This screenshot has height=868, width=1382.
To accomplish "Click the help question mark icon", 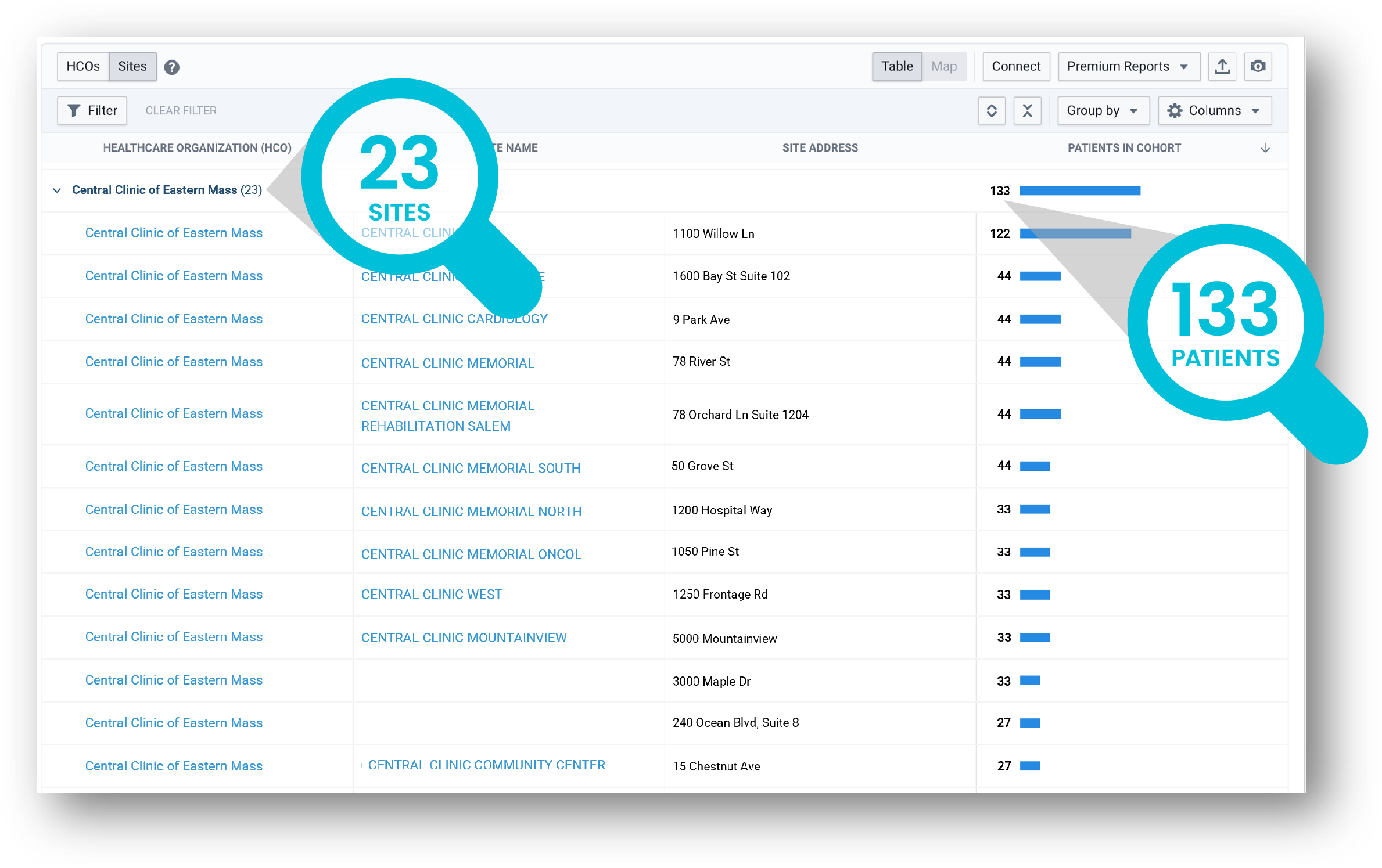I will pos(171,67).
